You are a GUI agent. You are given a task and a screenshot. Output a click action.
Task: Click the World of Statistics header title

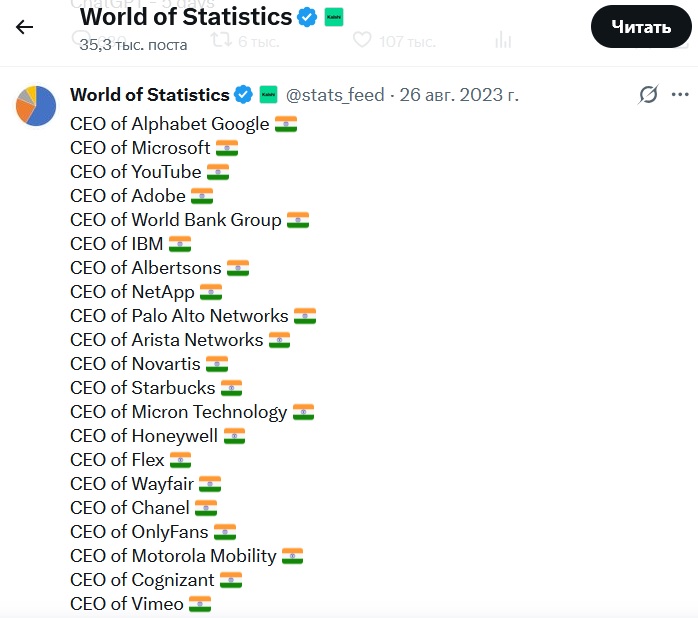click(186, 17)
